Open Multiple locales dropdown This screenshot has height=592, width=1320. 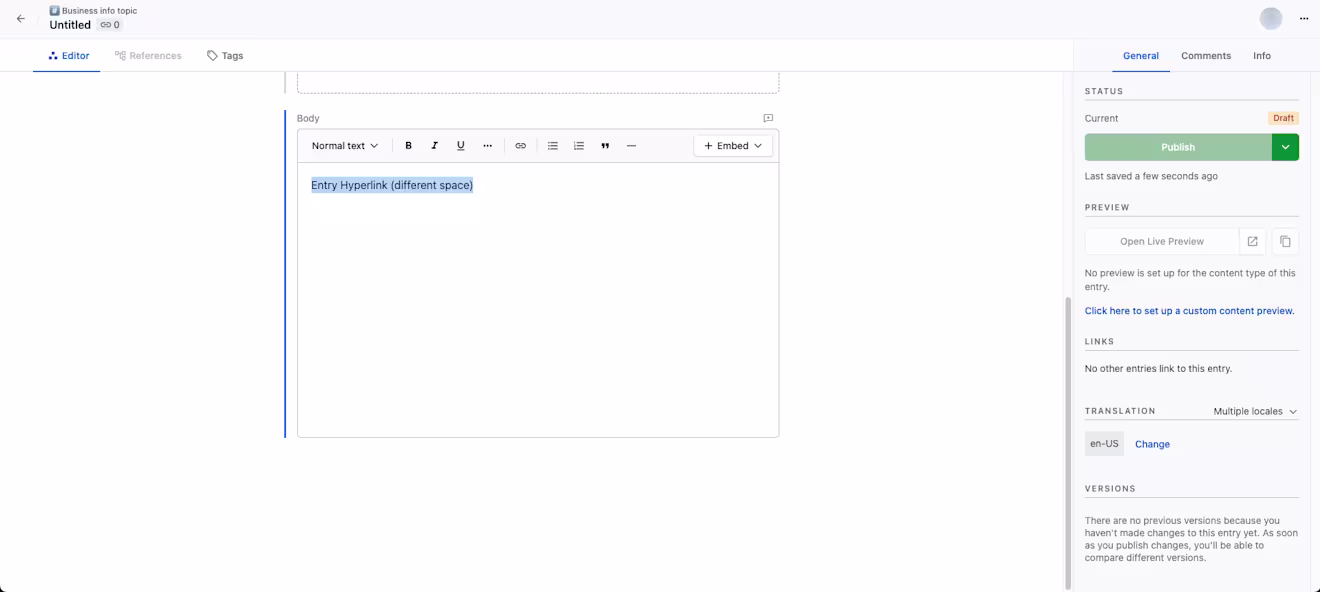click(x=1255, y=411)
